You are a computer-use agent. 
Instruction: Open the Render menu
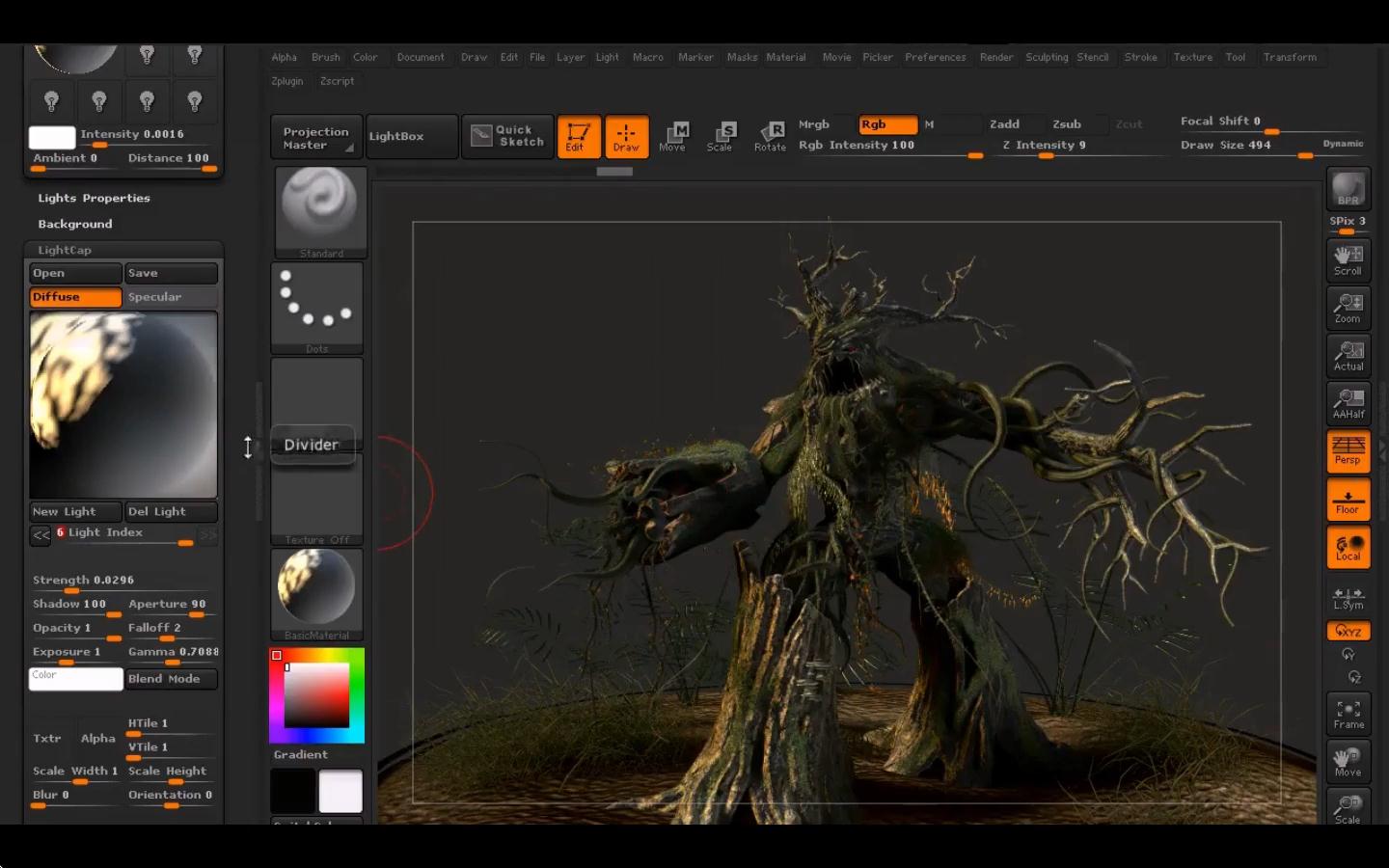(996, 57)
